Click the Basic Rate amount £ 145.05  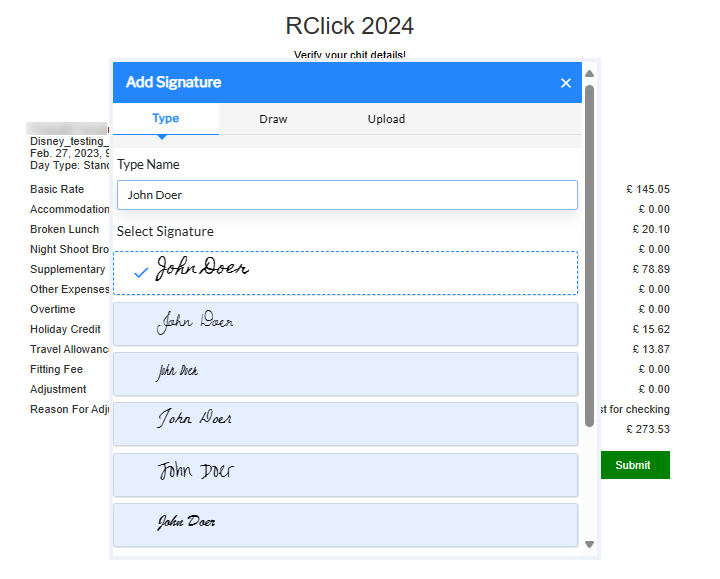(647, 189)
